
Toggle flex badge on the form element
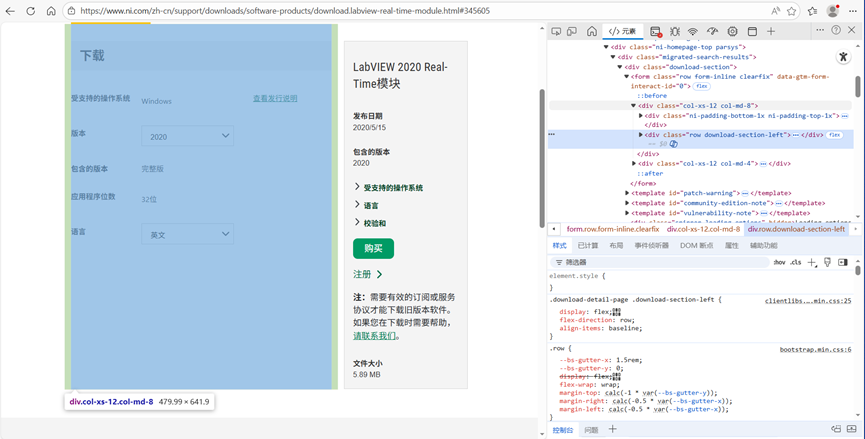702,87
